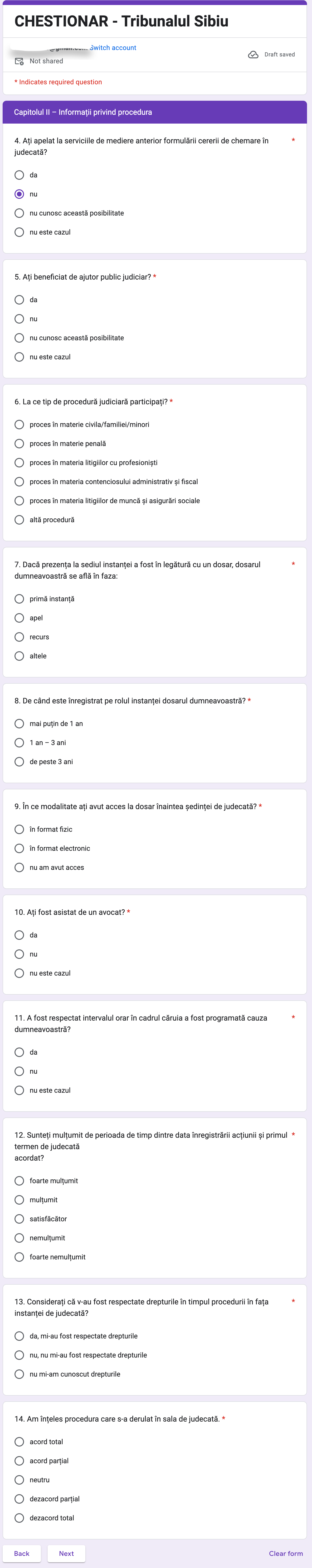Click the Clear form link

tap(286, 1553)
